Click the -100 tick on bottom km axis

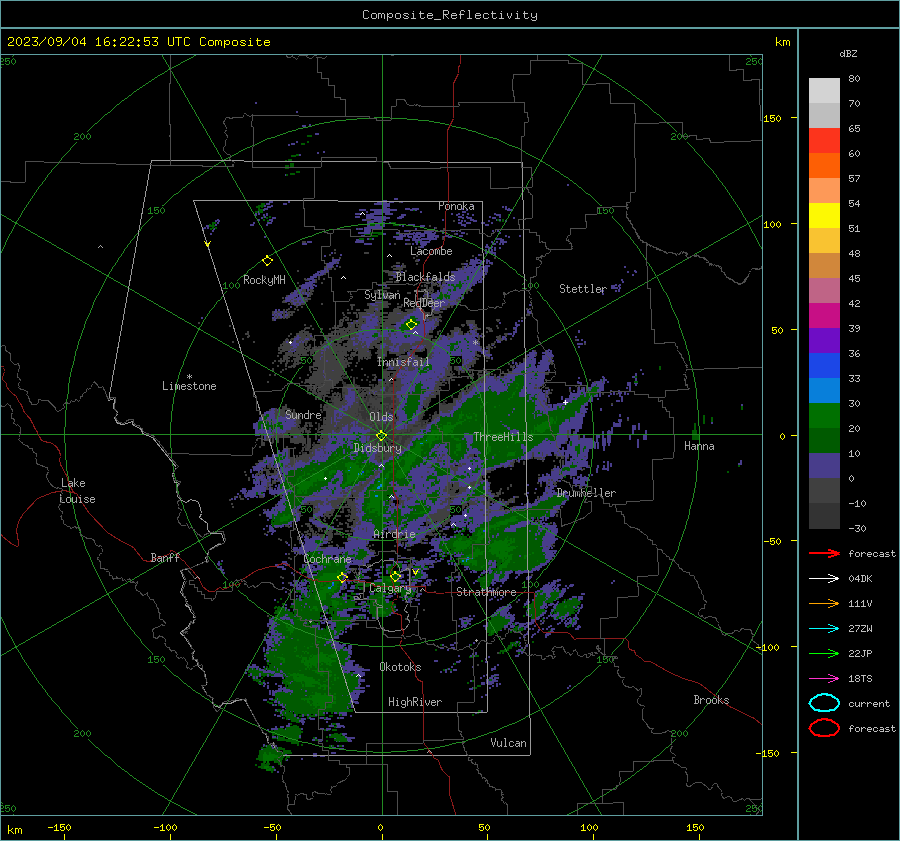165,828
